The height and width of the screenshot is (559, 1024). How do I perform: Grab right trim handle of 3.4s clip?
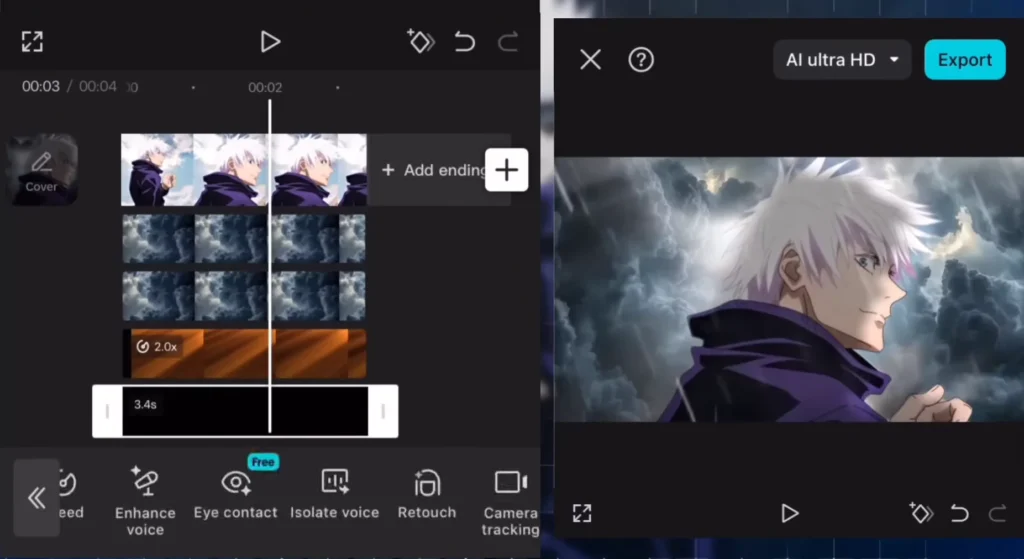[x=383, y=411]
